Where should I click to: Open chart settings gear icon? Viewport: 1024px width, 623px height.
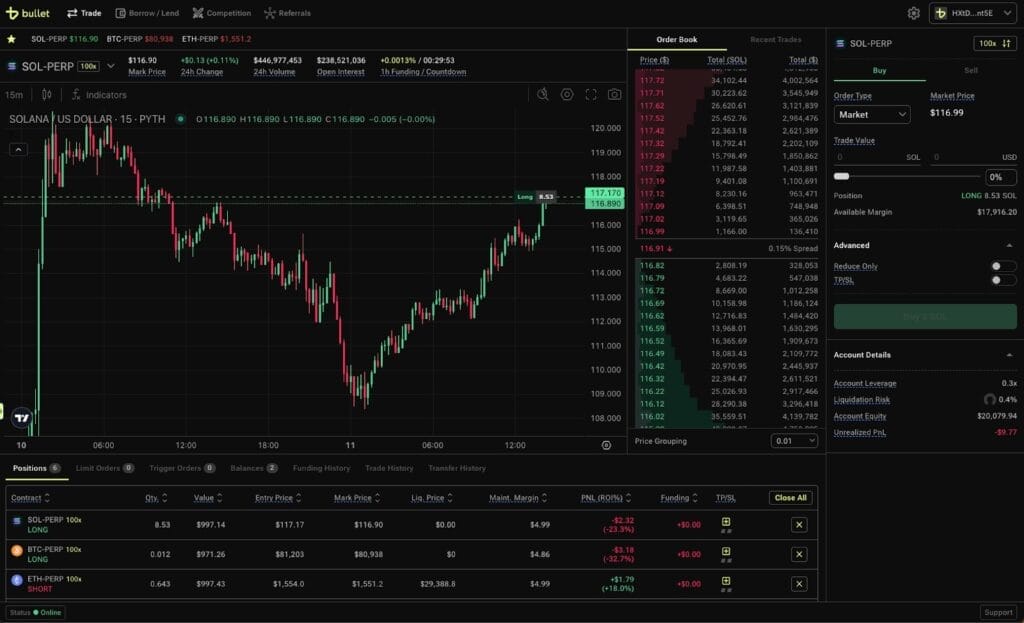point(567,94)
